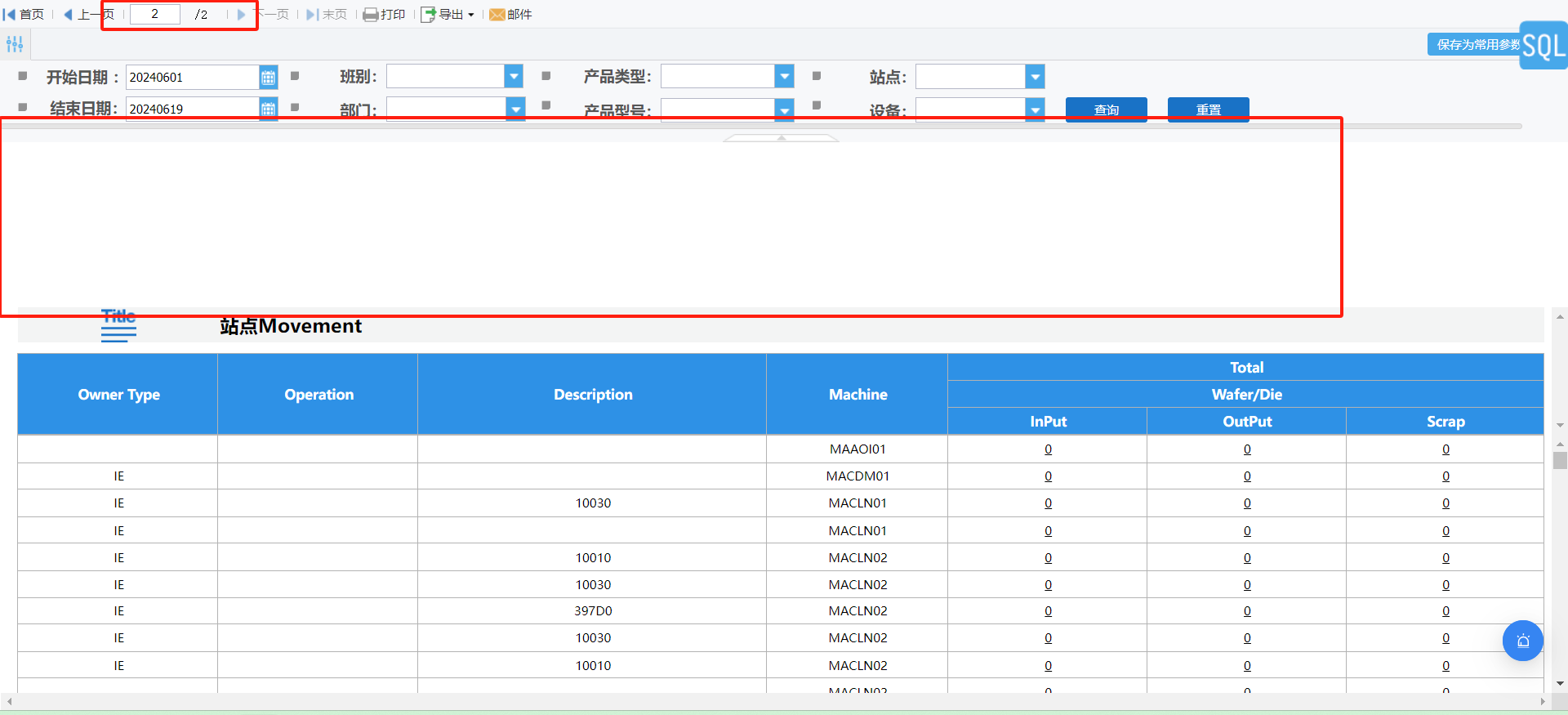Image resolution: width=1568 pixels, height=715 pixels.
Task: Click the Description column header
Action: pos(593,395)
